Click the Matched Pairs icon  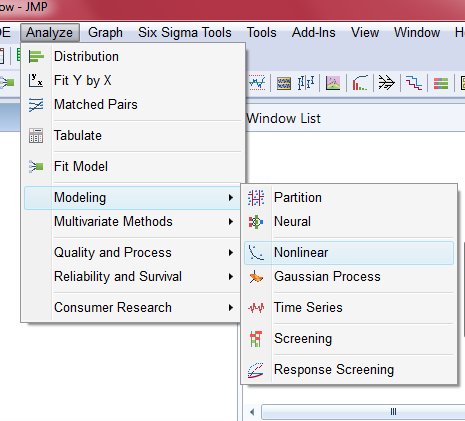(x=36, y=105)
